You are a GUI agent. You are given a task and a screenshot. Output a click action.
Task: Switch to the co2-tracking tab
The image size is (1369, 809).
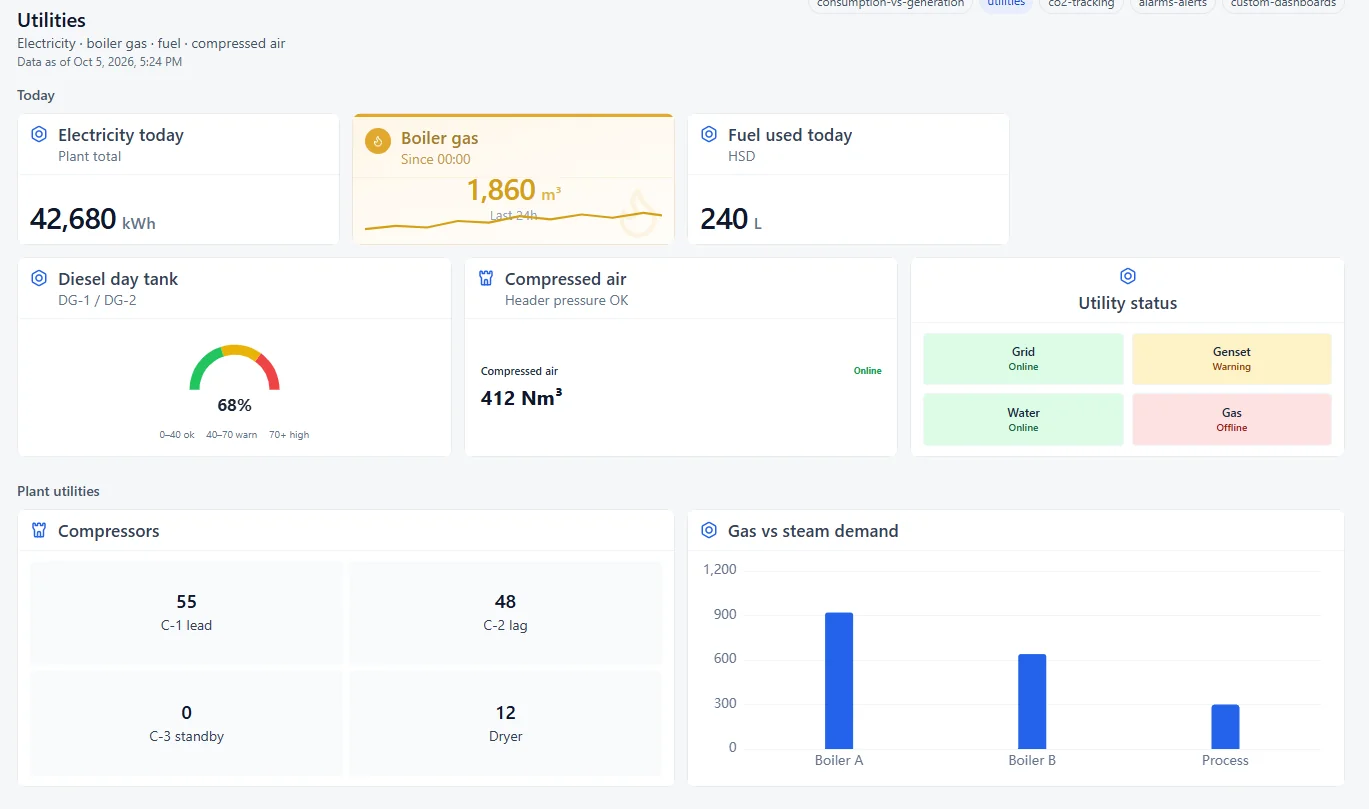(x=1081, y=4)
